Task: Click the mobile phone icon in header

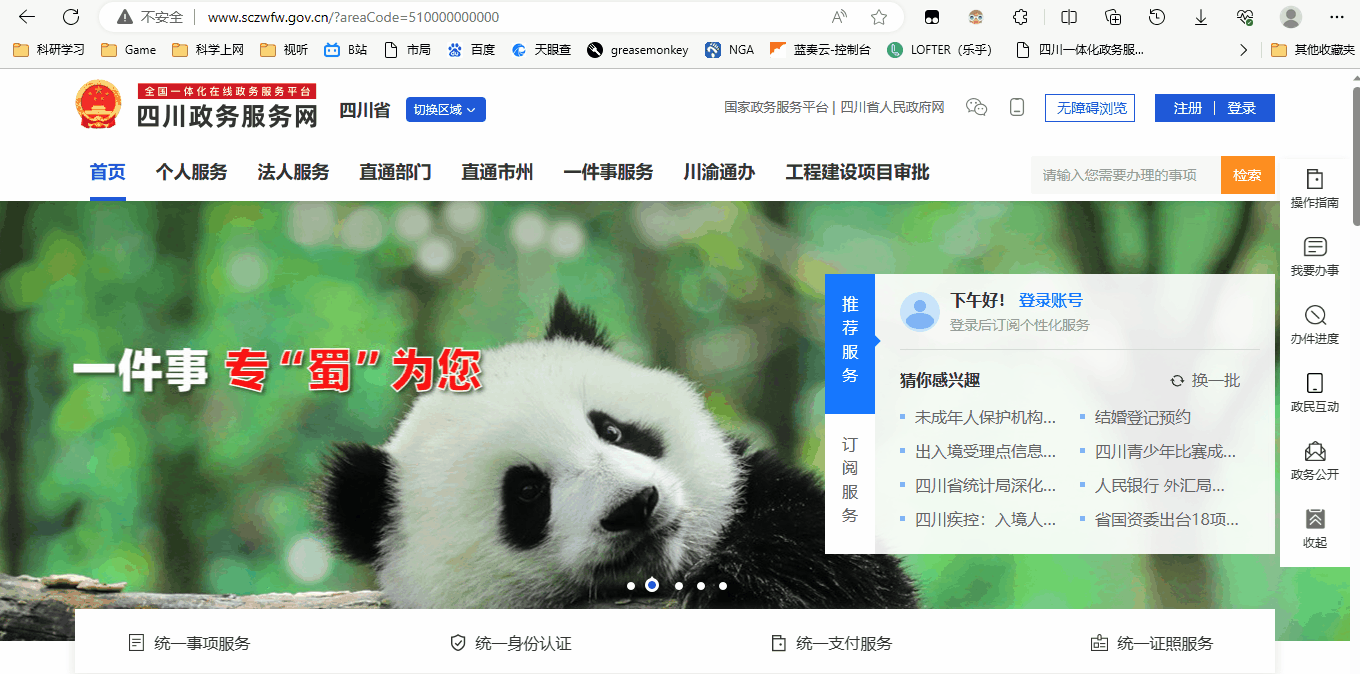Action: (1017, 107)
